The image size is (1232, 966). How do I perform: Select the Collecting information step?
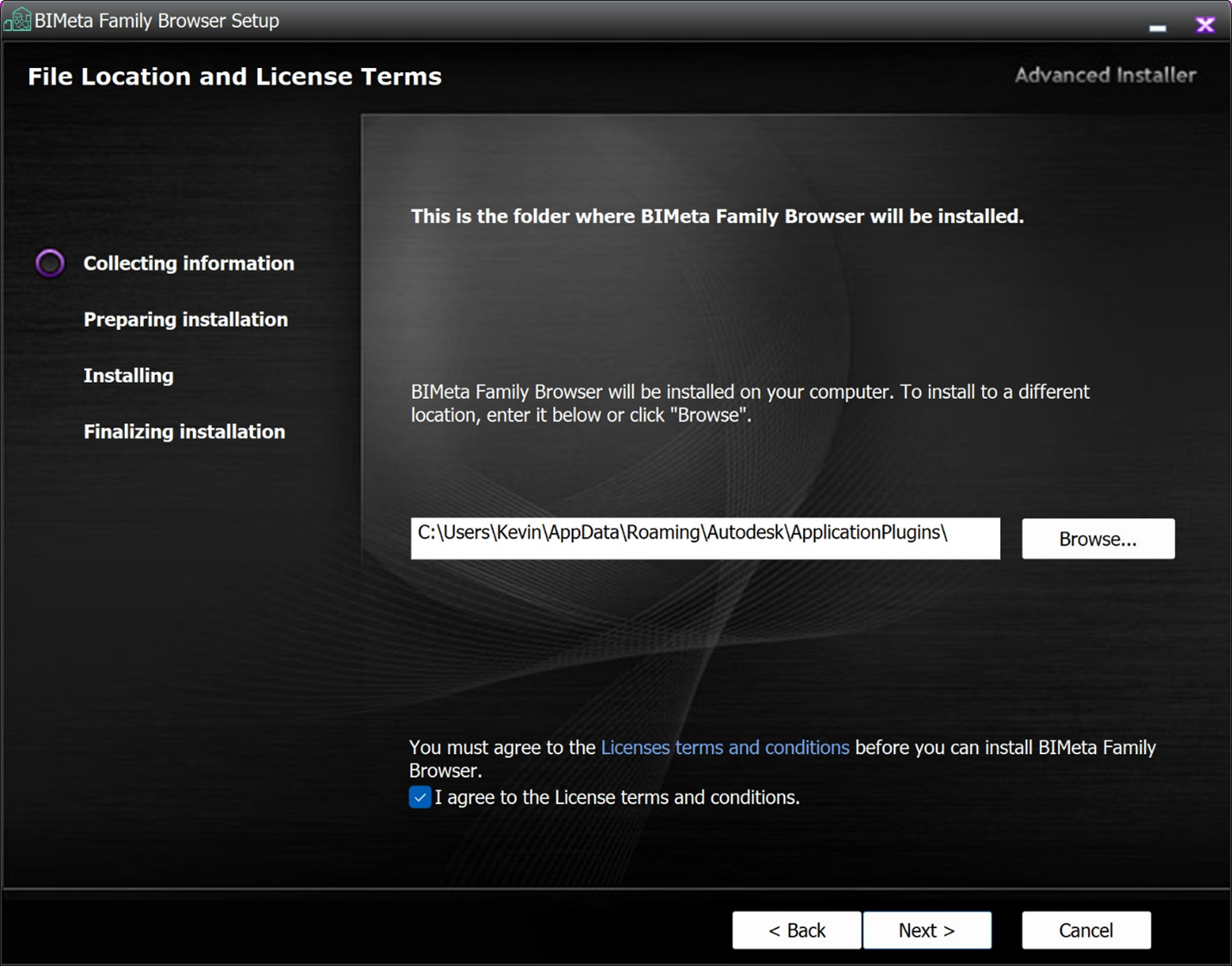pyautogui.click(x=189, y=264)
